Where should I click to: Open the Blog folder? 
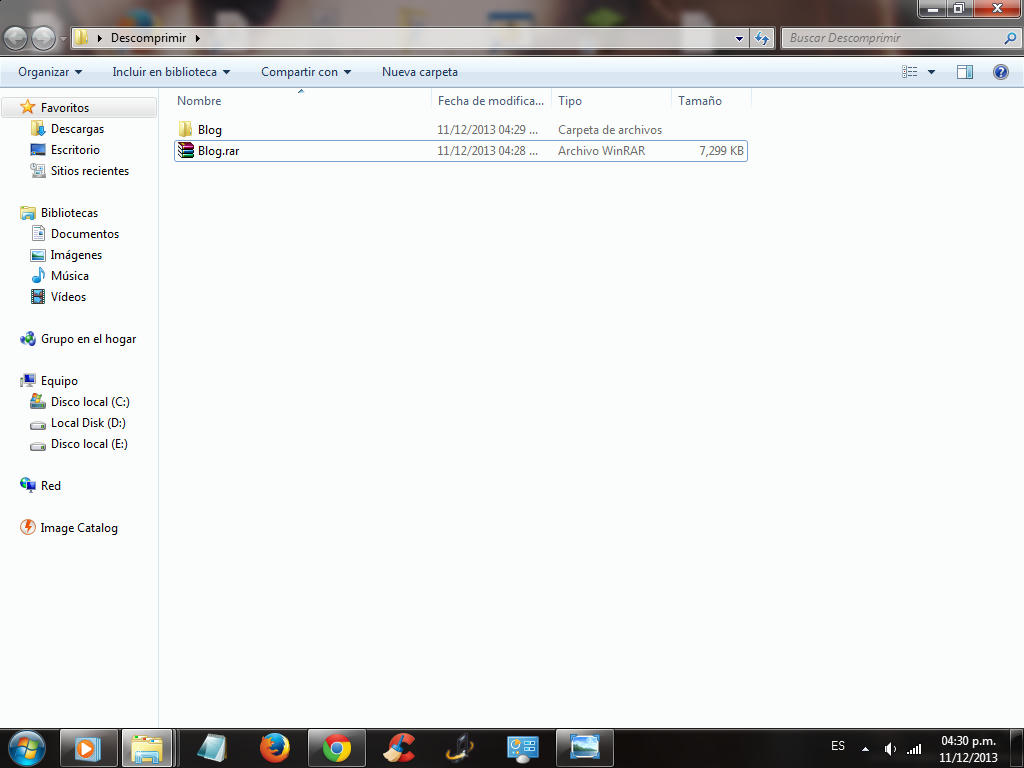209,130
